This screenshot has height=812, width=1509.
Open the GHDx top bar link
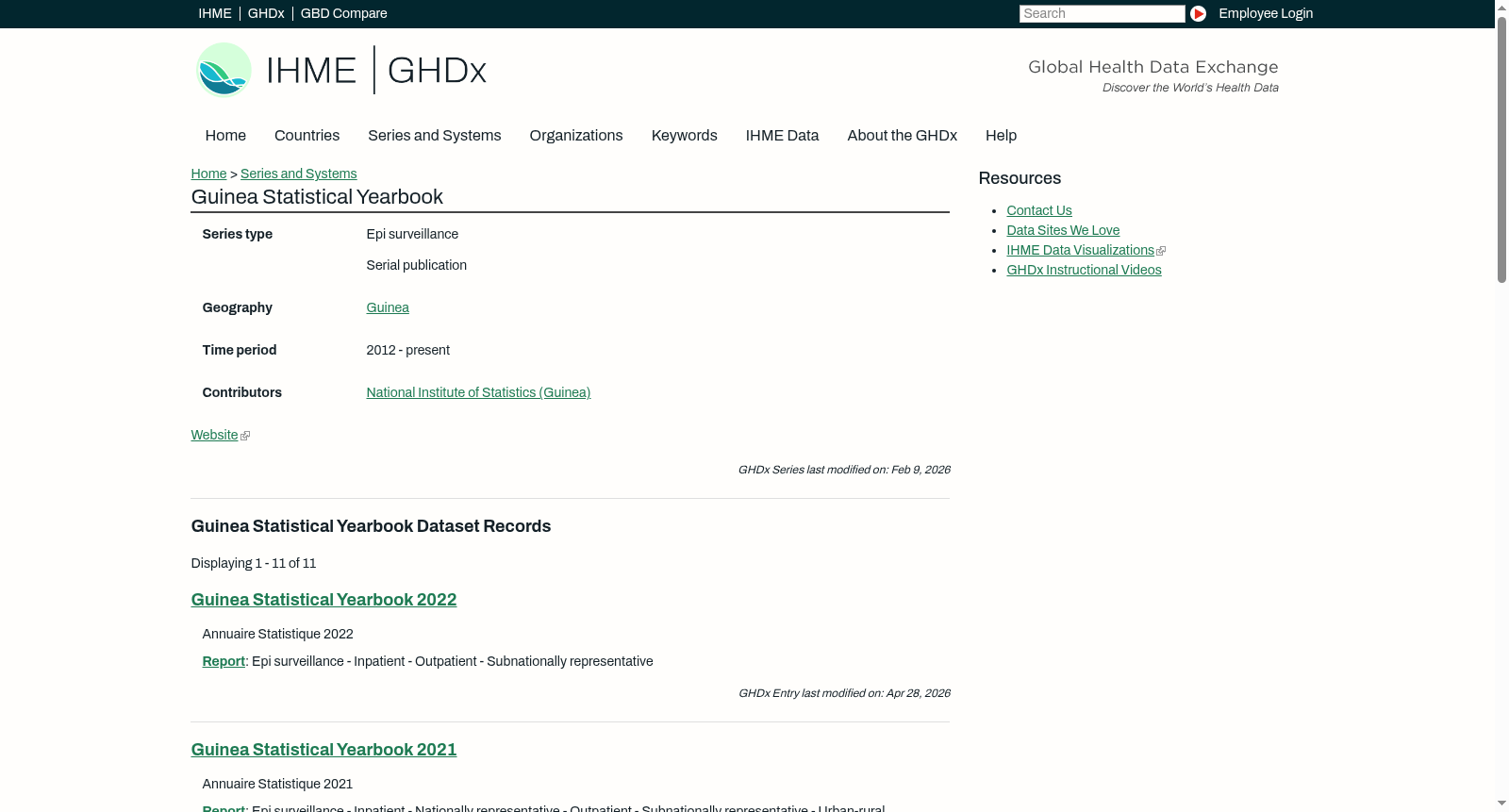pyautogui.click(x=266, y=13)
